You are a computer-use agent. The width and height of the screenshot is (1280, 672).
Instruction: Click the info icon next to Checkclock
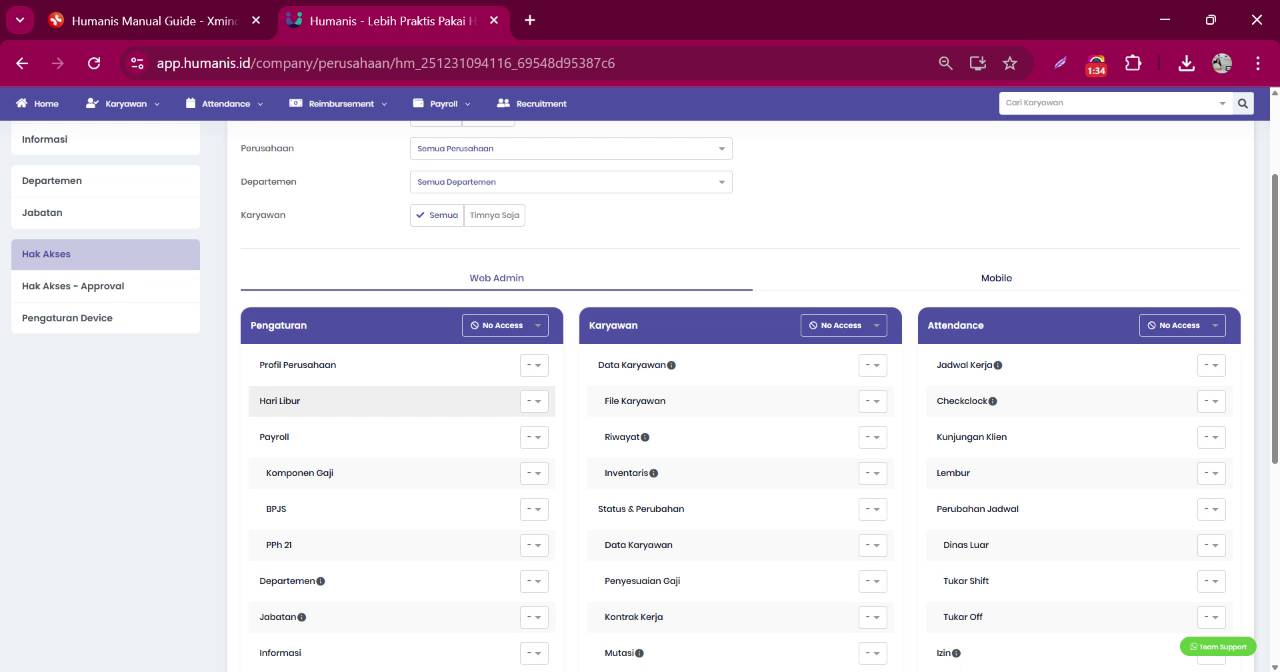pos(993,401)
